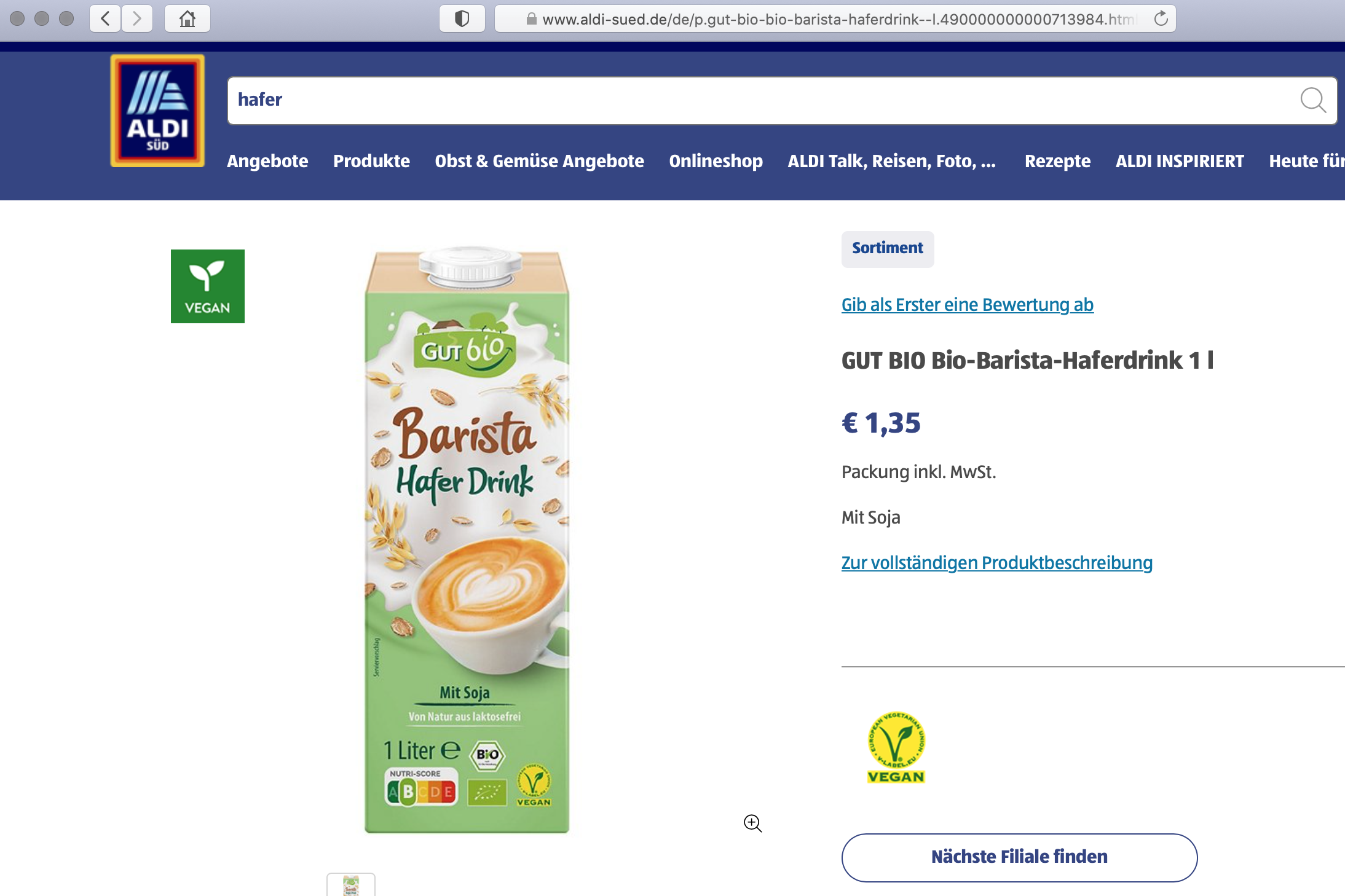Open the Angebote menu
The width and height of the screenshot is (1345, 896).
point(267,161)
